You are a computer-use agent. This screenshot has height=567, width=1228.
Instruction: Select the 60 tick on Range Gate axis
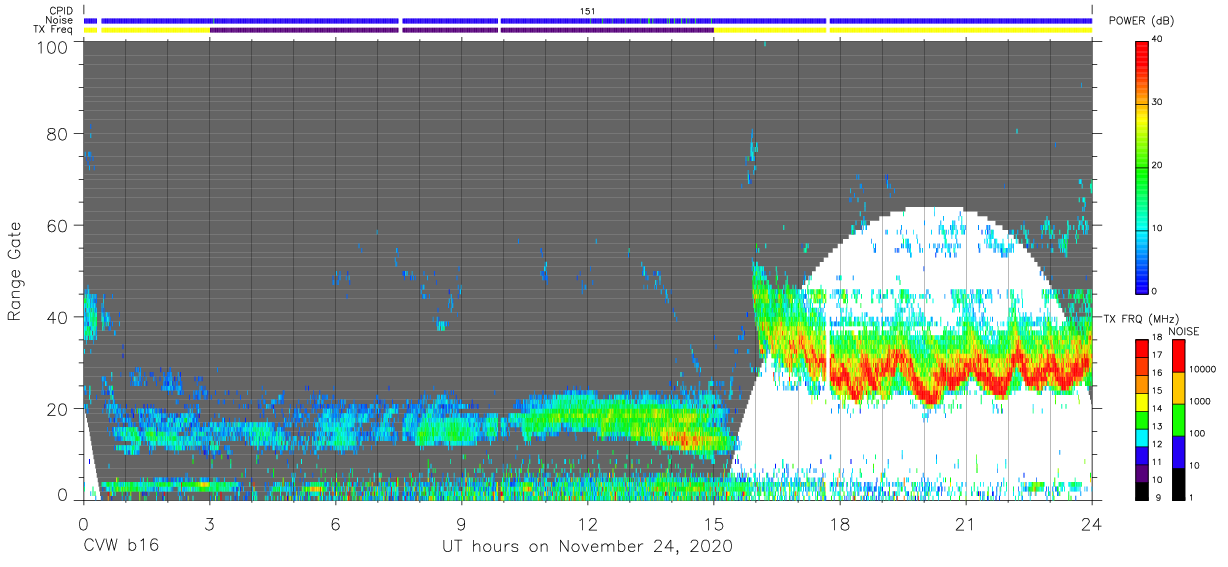[x=57, y=225]
